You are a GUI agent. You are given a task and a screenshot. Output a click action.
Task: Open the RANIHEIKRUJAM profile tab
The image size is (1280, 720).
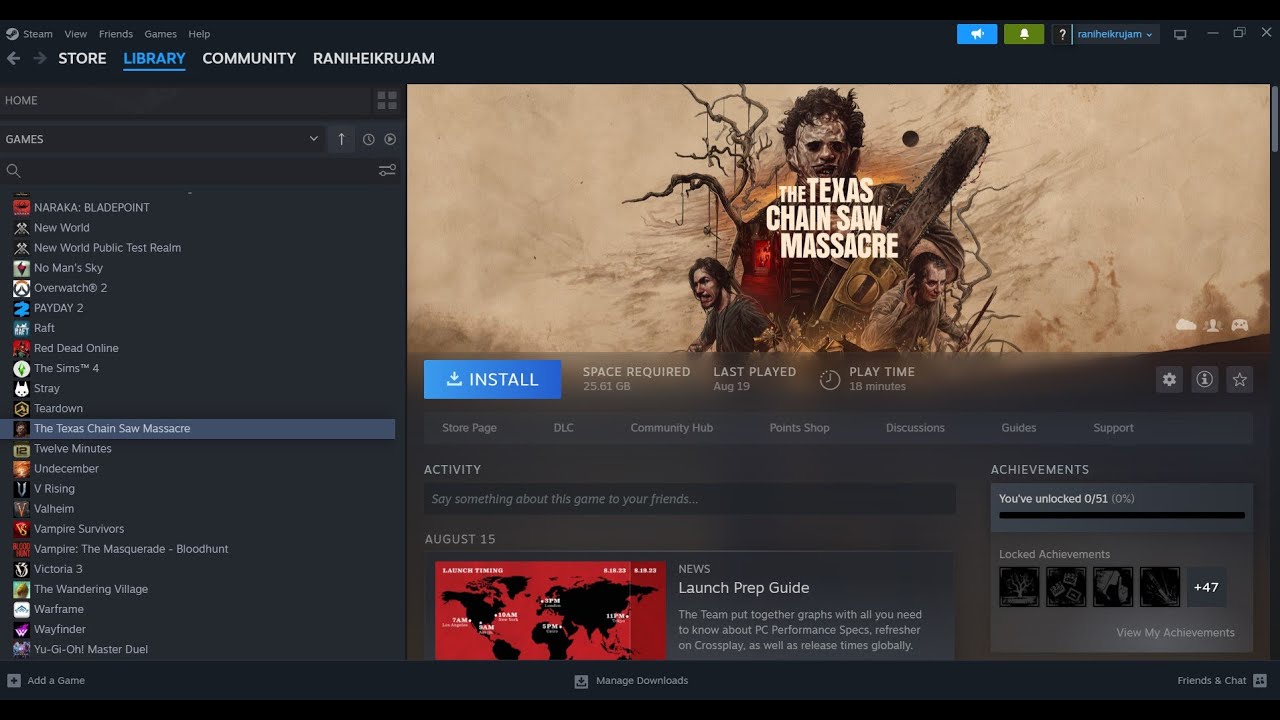click(x=374, y=58)
